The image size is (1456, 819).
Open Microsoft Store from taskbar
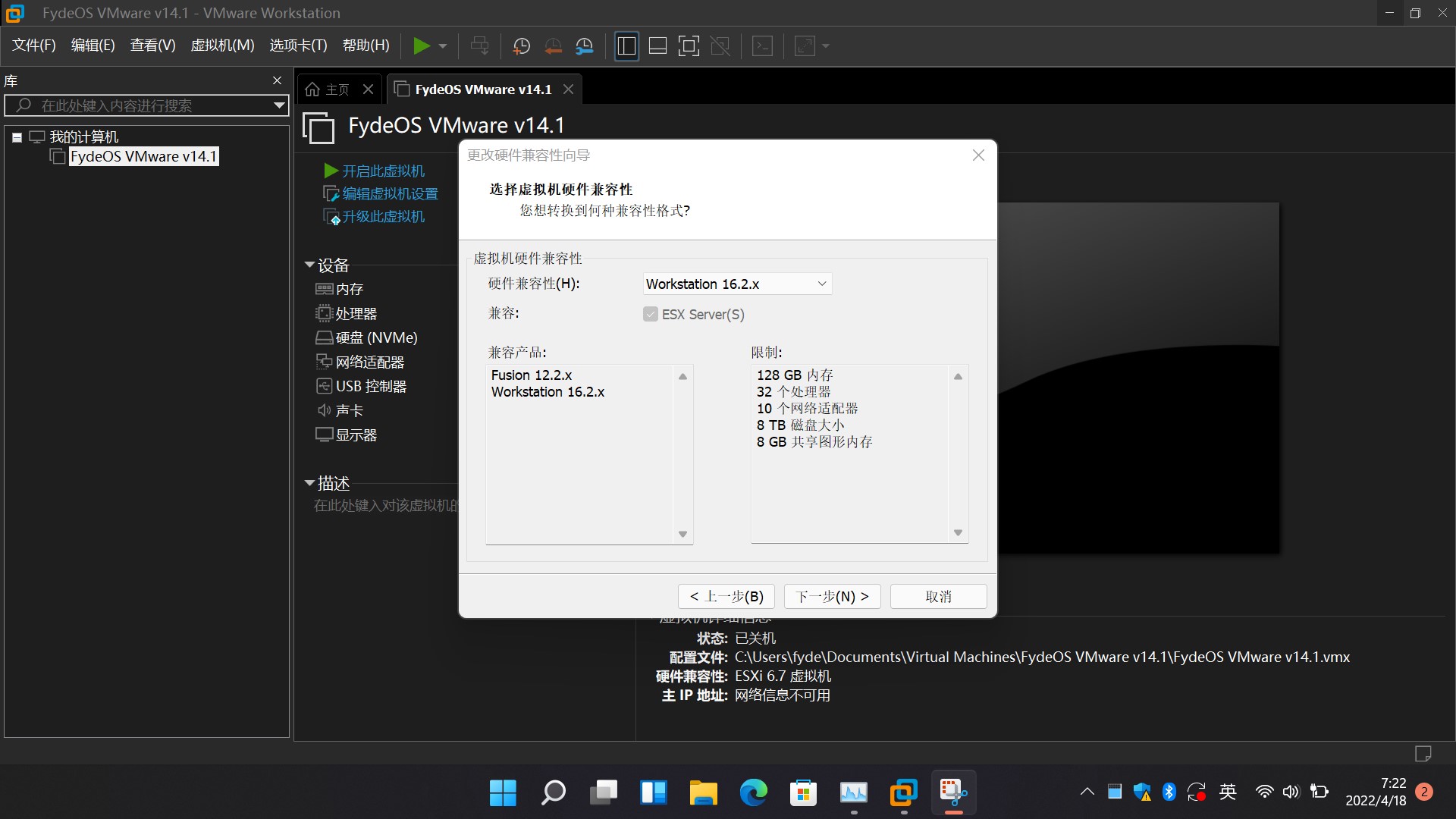[x=803, y=792]
